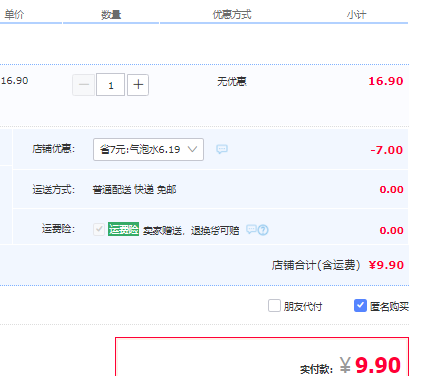Viewport: 421px width, 376px height.
Task: Click the 运费险: label
Action: [58, 229]
